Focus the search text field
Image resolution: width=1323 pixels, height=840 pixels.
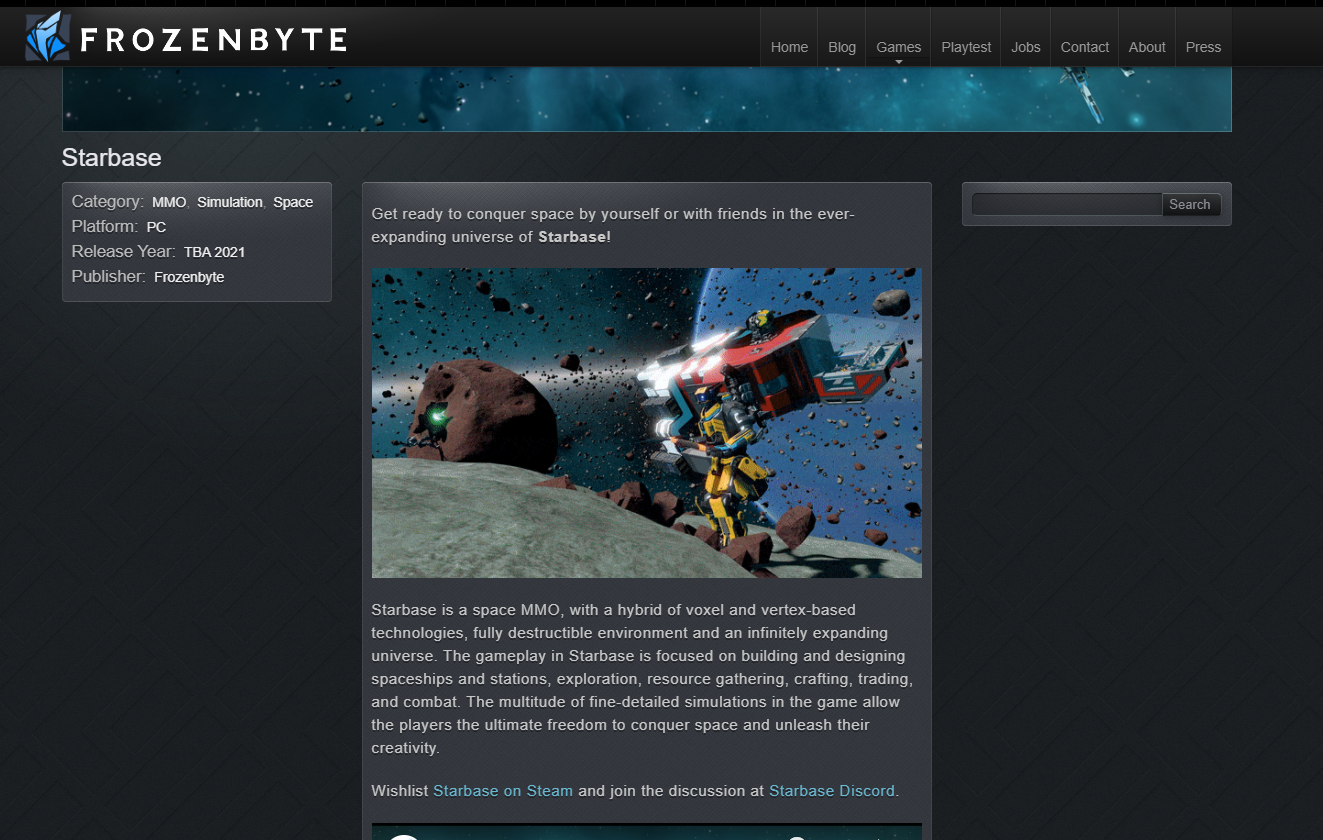[x=1066, y=204]
